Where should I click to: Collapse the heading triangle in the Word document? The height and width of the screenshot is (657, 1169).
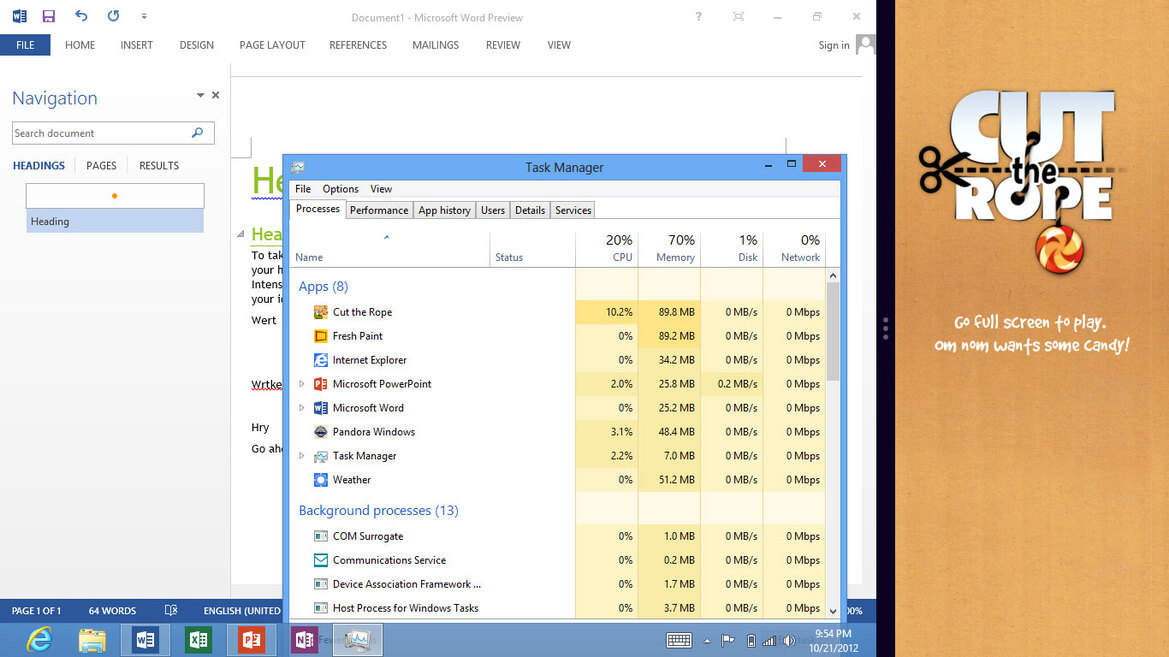(x=241, y=234)
